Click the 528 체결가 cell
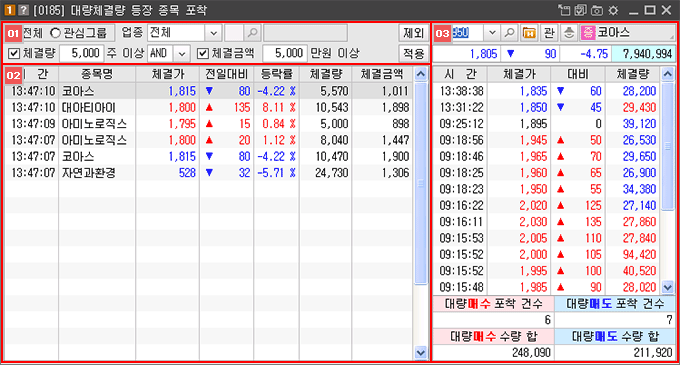Screen dimensions: 680x365 (x=168, y=173)
